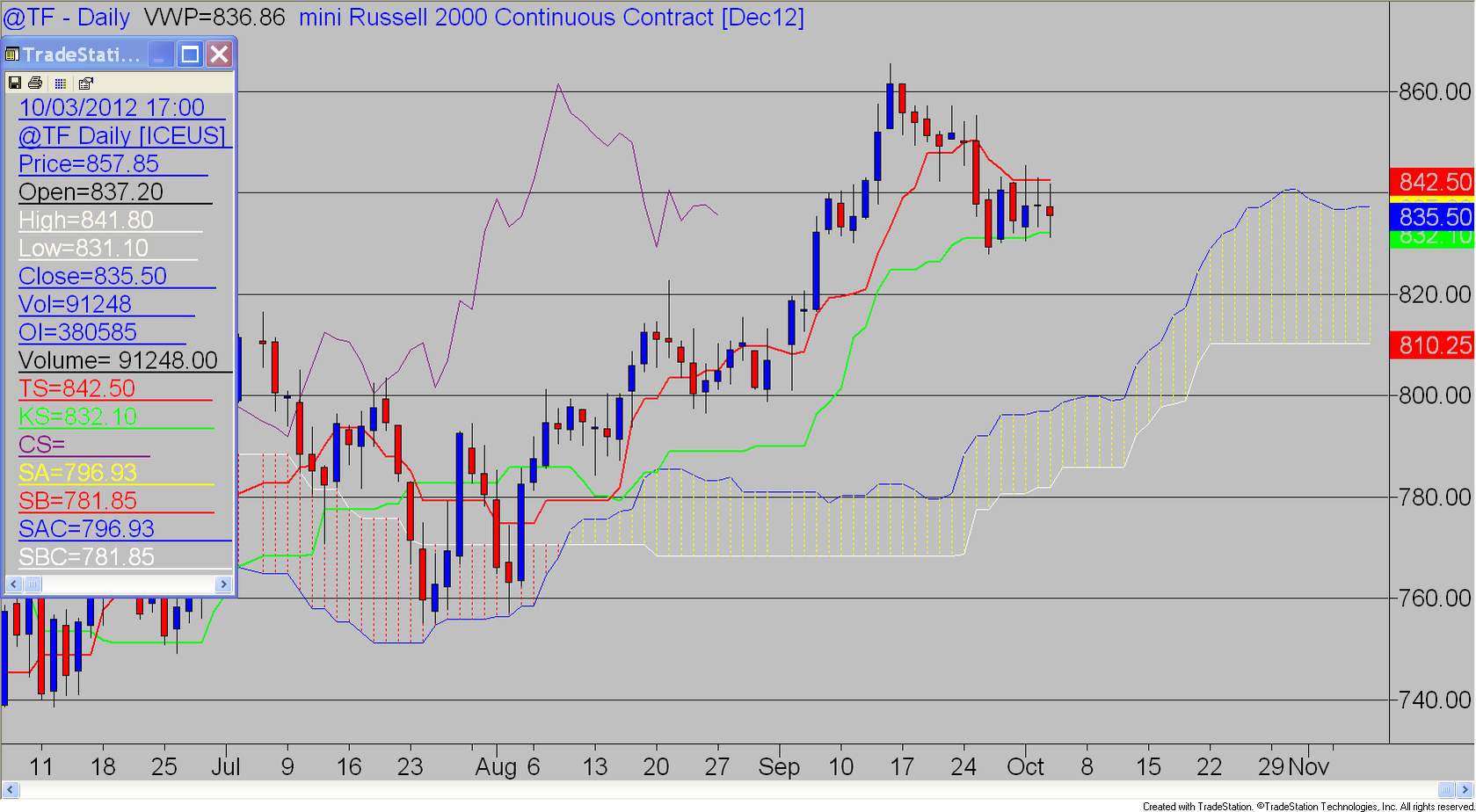The height and width of the screenshot is (812, 1476).
Task: Click the chart horizontal scrollbar thumb
Action: 1447,789
